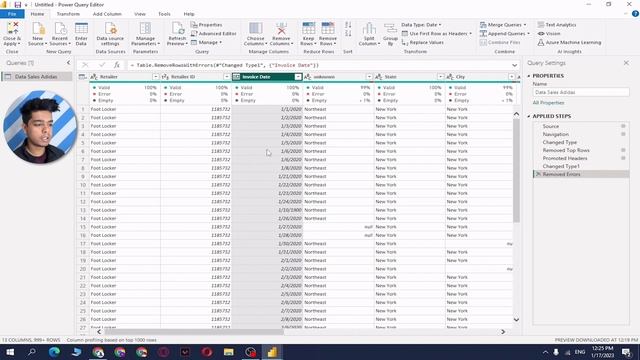Click Replace Values
The width and height of the screenshot is (640, 360).
click(x=422, y=42)
